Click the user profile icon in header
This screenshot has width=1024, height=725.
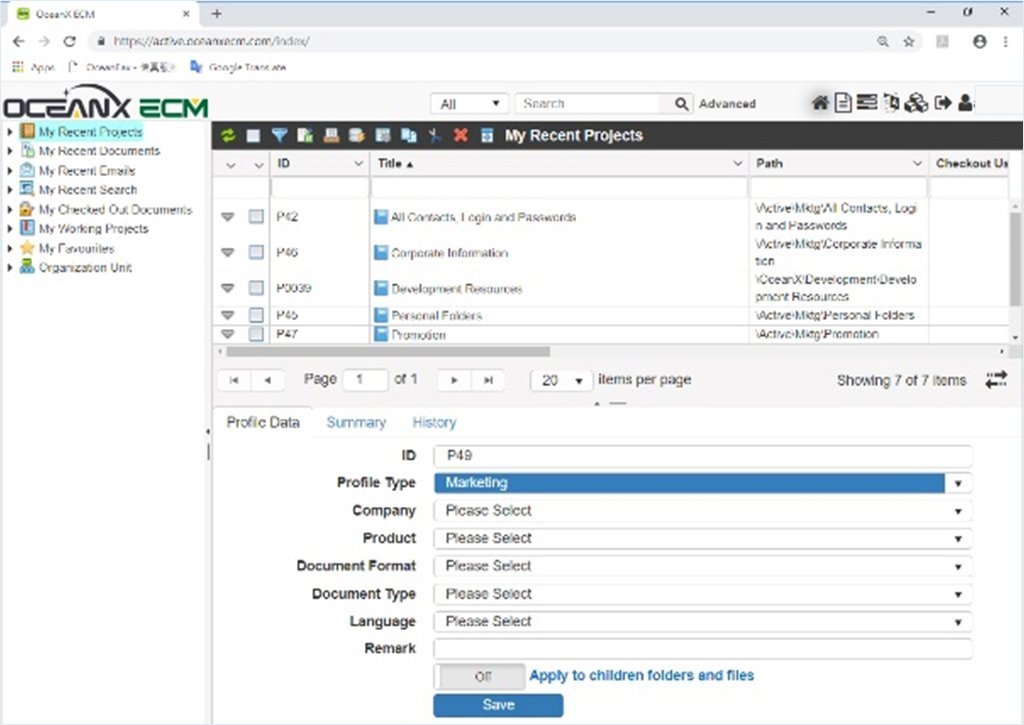tap(966, 103)
